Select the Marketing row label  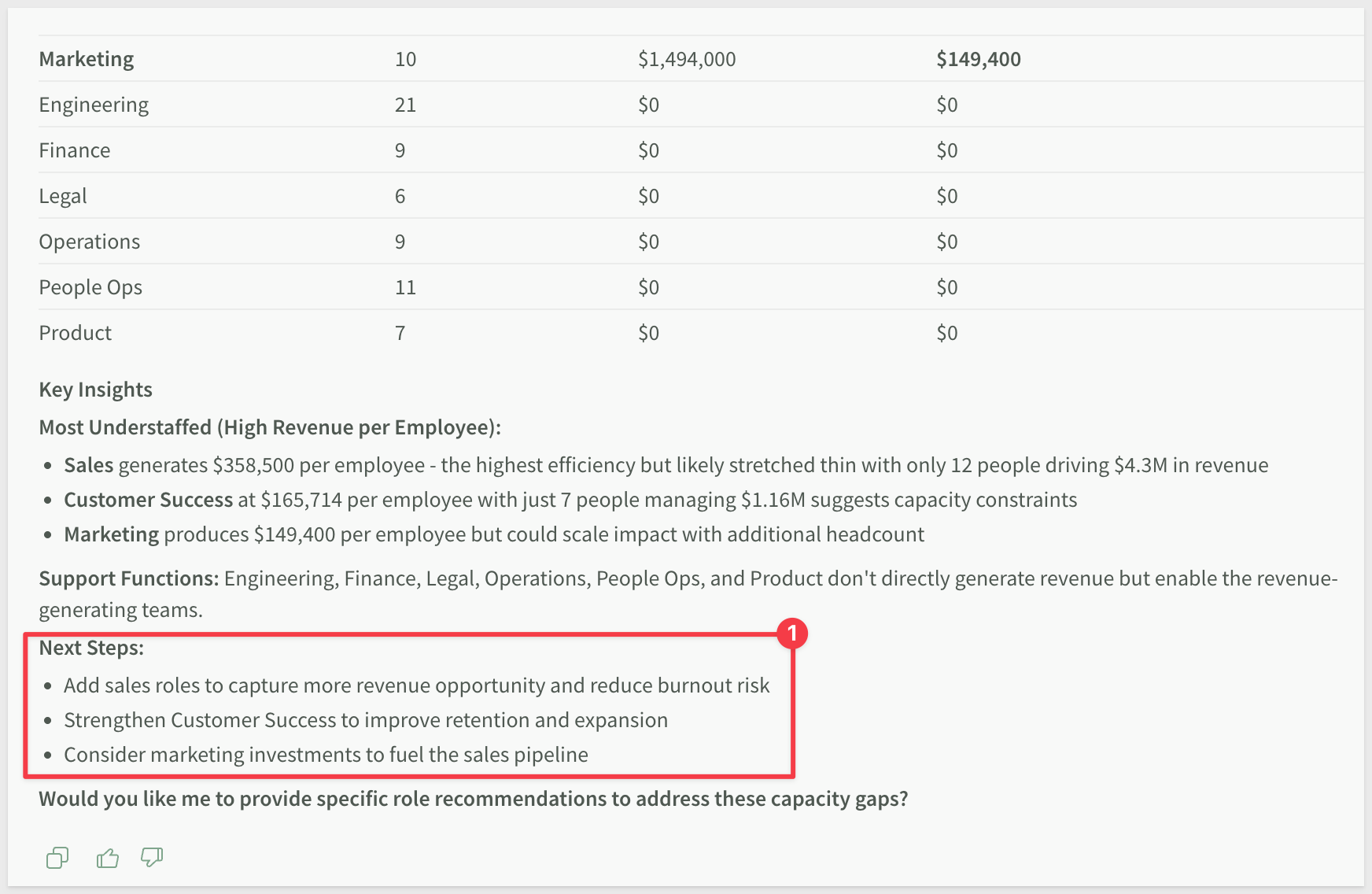[x=87, y=59]
